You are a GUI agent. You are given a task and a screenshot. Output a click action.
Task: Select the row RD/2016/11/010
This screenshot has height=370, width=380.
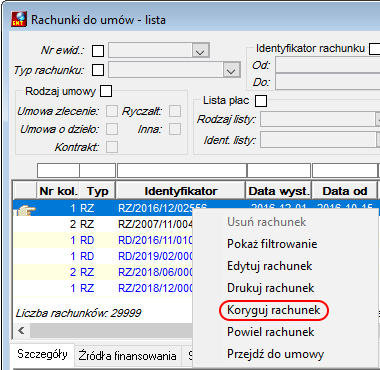(x=103, y=240)
